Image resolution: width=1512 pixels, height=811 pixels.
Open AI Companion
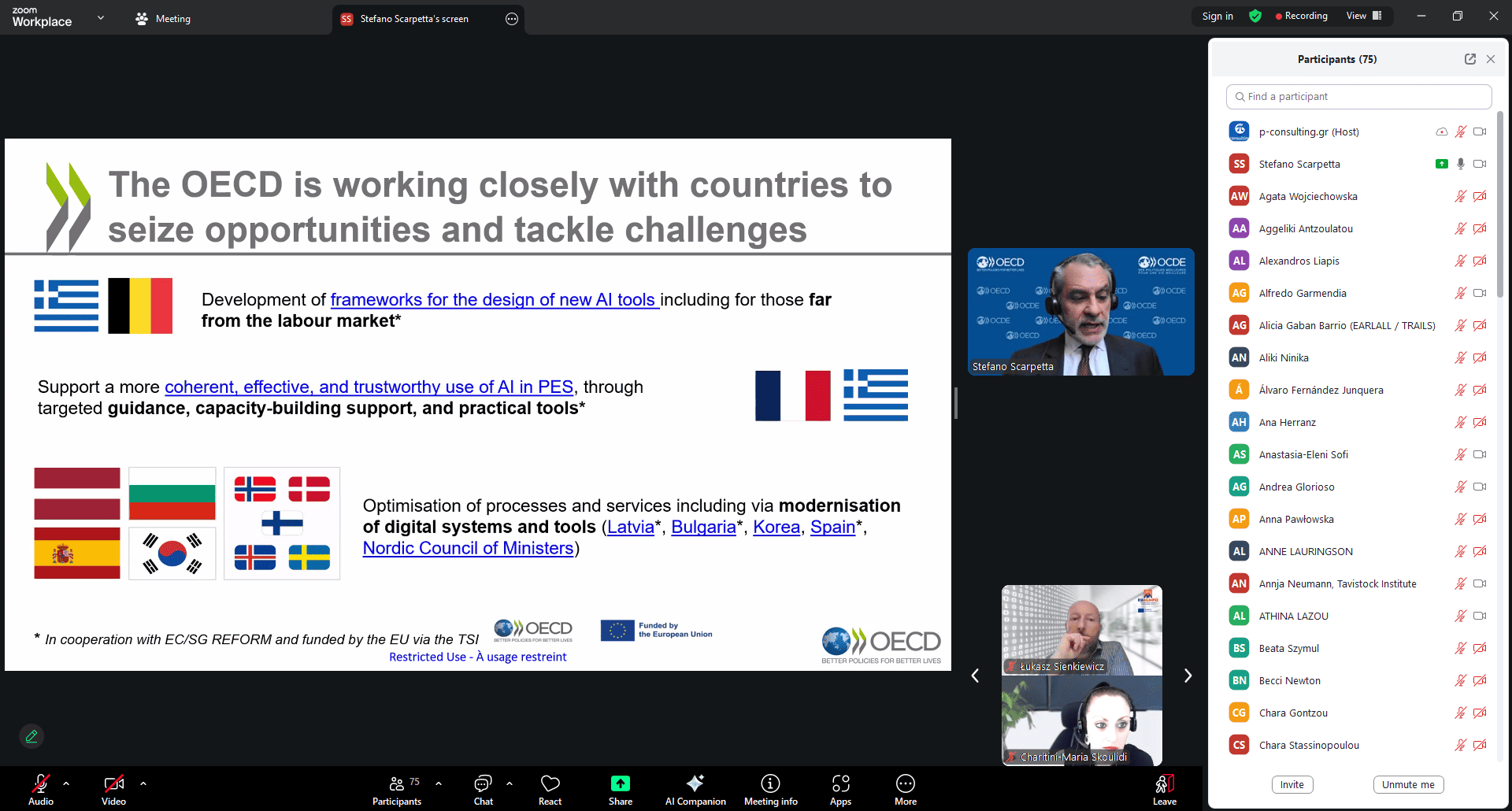pyautogui.click(x=695, y=789)
